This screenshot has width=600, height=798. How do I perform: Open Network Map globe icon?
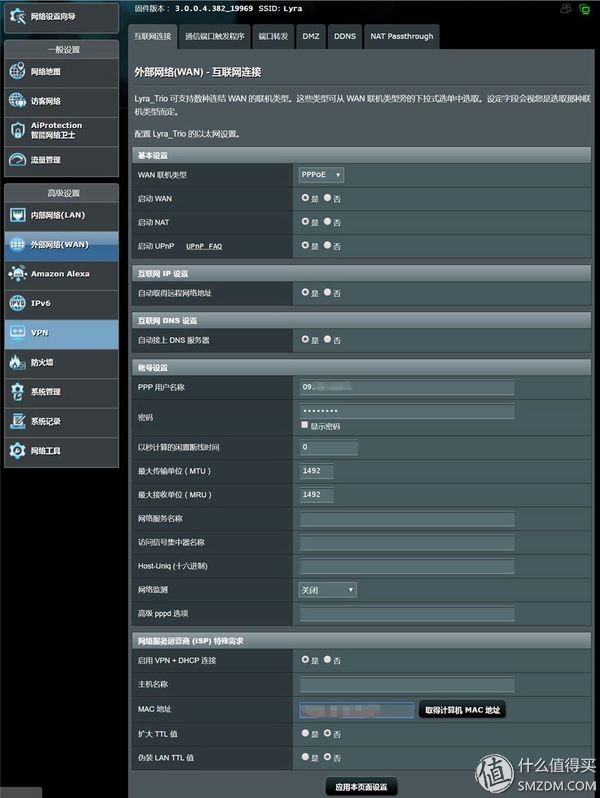pos(17,71)
